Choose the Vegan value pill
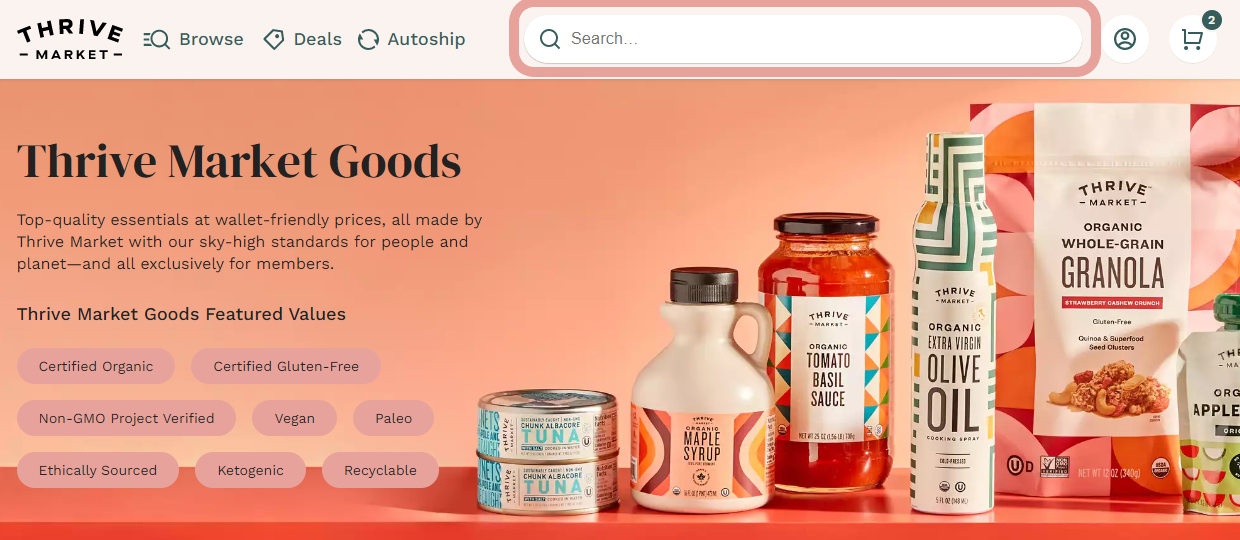The image size is (1240, 540). point(295,418)
